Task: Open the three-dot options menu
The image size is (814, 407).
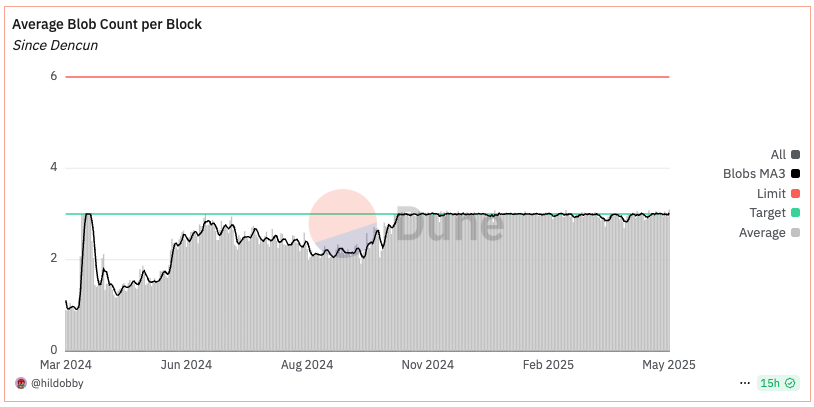Action: (x=744, y=384)
